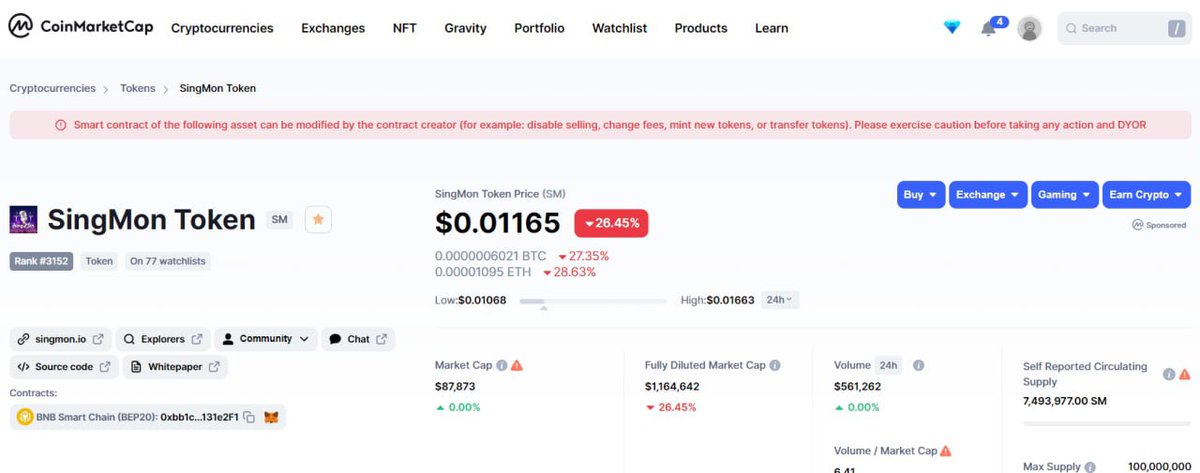
Task: Go to Tokens breadcrumb
Action: (138, 88)
